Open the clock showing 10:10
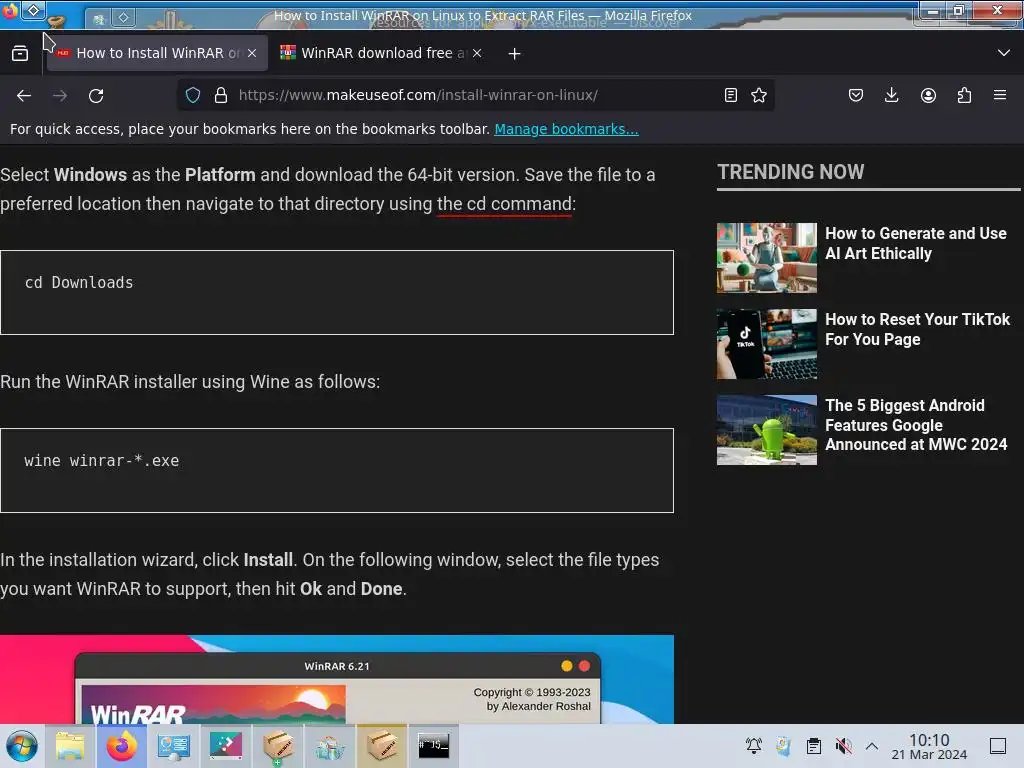This screenshot has width=1024, height=768. [x=929, y=746]
